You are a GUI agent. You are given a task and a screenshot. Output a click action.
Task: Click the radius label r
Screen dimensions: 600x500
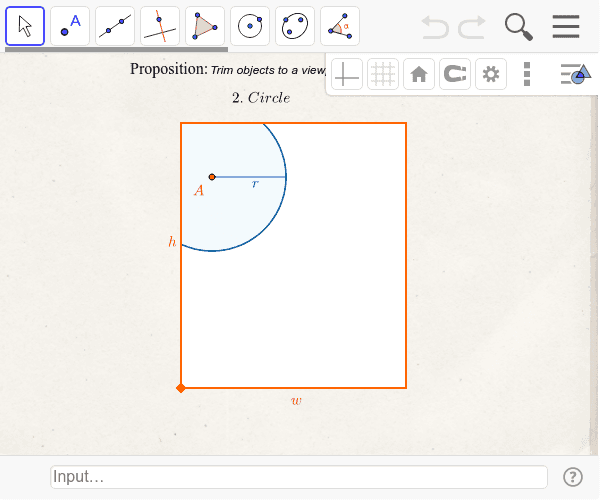(x=255, y=184)
